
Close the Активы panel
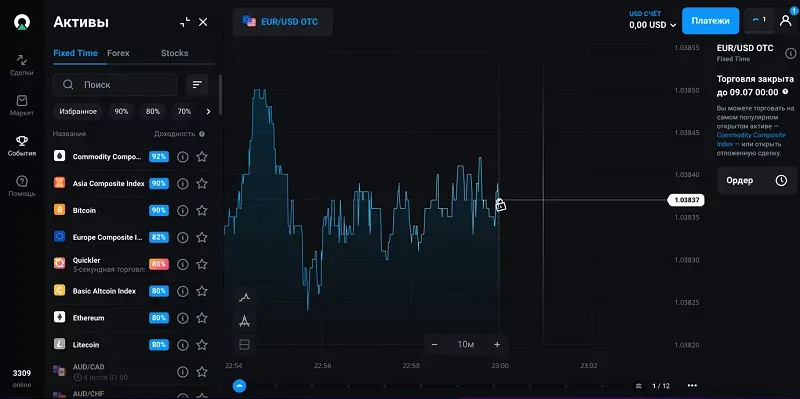(203, 22)
